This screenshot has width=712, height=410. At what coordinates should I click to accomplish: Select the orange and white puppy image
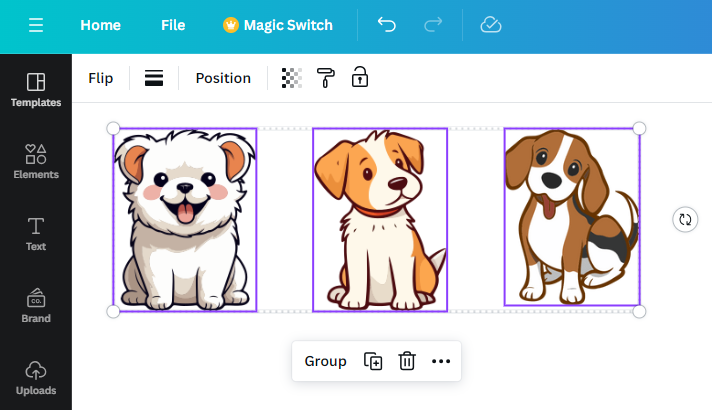(x=380, y=220)
